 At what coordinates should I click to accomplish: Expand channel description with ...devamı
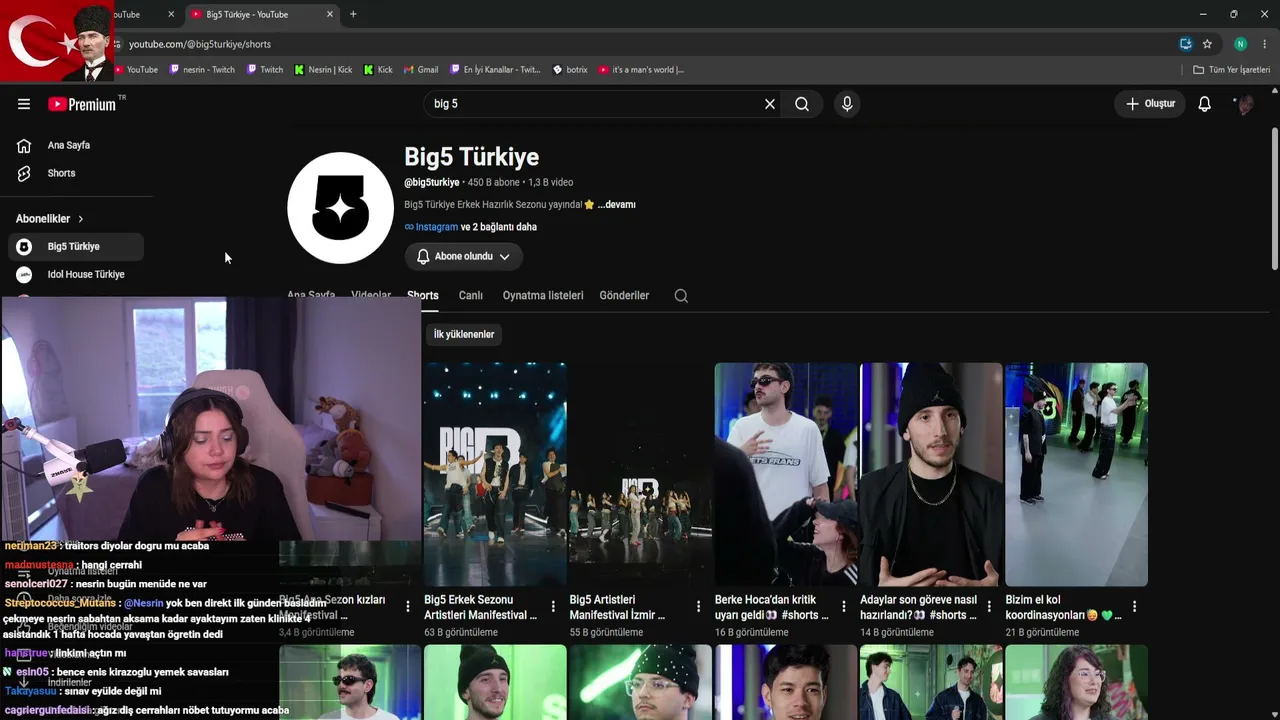pos(617,205)
